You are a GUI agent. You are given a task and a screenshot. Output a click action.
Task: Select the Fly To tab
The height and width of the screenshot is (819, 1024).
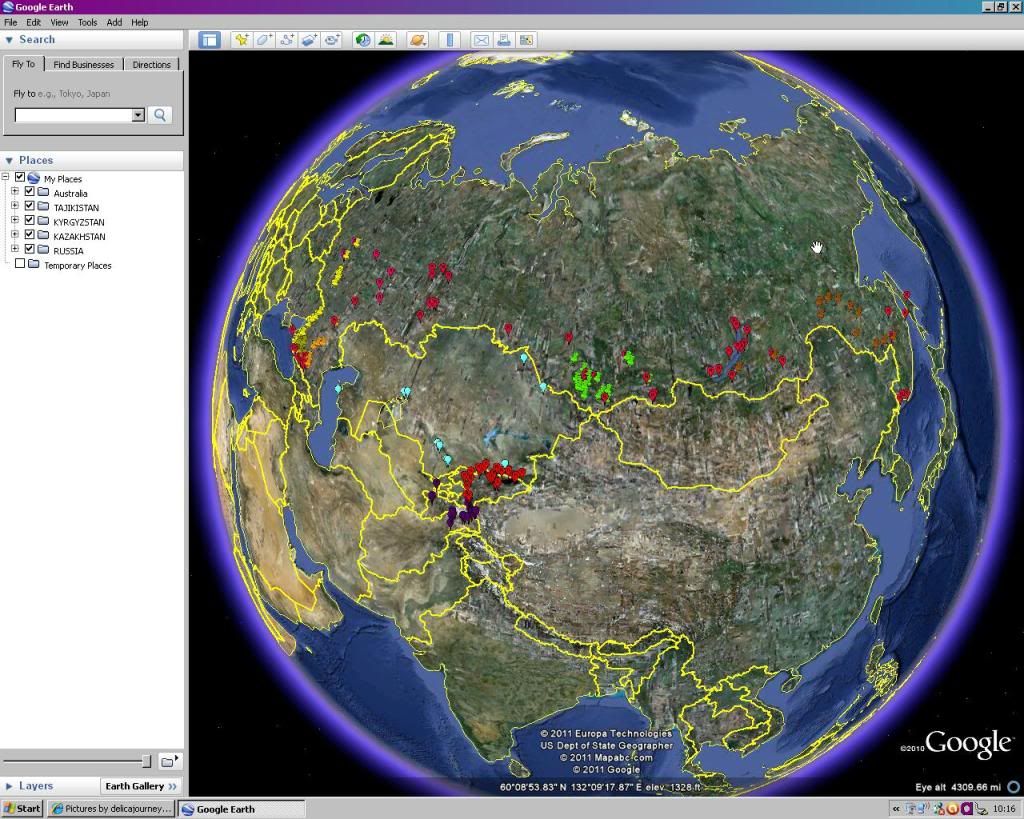24,64
